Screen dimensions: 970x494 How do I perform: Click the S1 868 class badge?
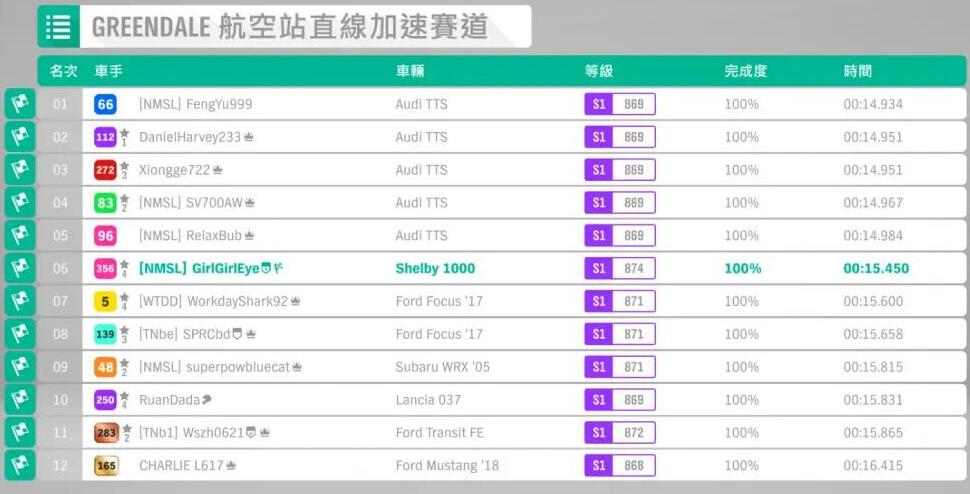620,465
